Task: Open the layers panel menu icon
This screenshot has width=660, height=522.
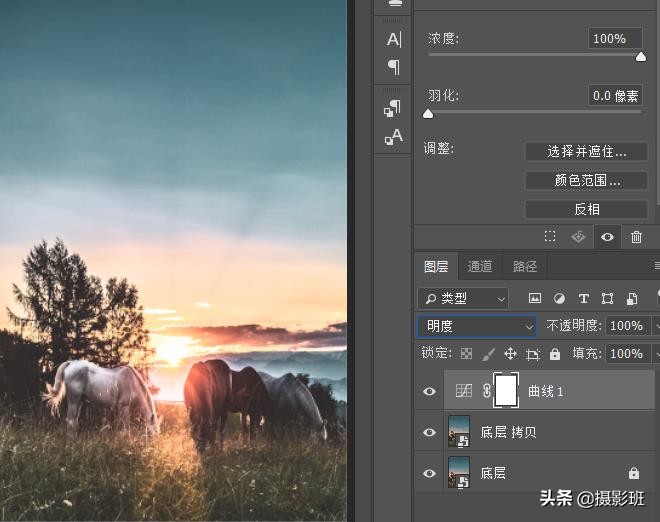Action: click(657, 265)
